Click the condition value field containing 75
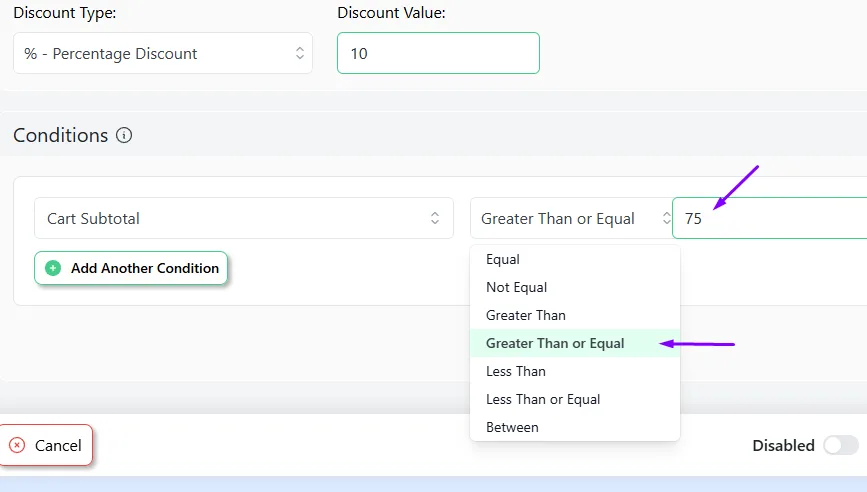The width and height of the screenshot is (867, 492). point(770,218)
